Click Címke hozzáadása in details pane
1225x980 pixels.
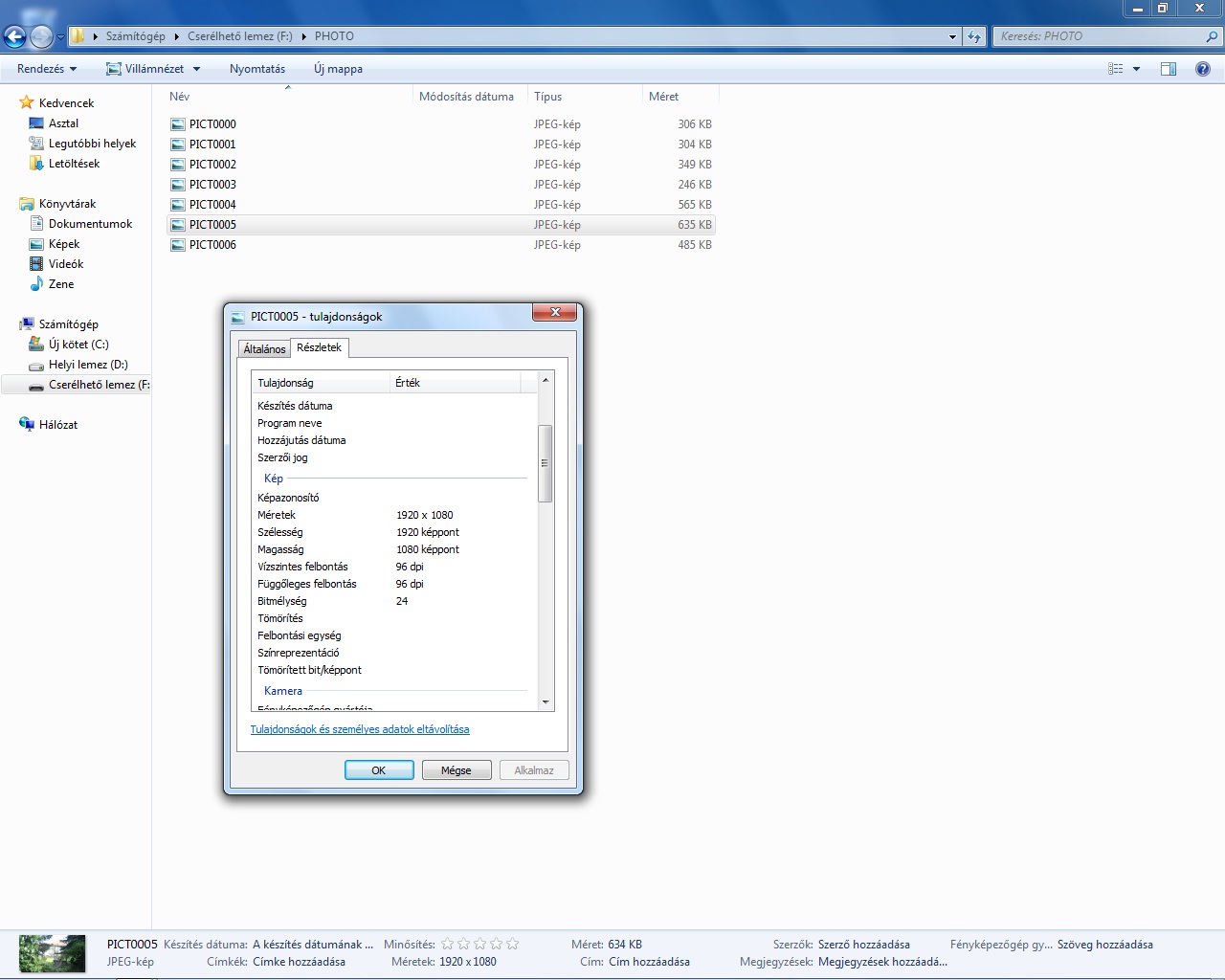click(x=299, y=962)
